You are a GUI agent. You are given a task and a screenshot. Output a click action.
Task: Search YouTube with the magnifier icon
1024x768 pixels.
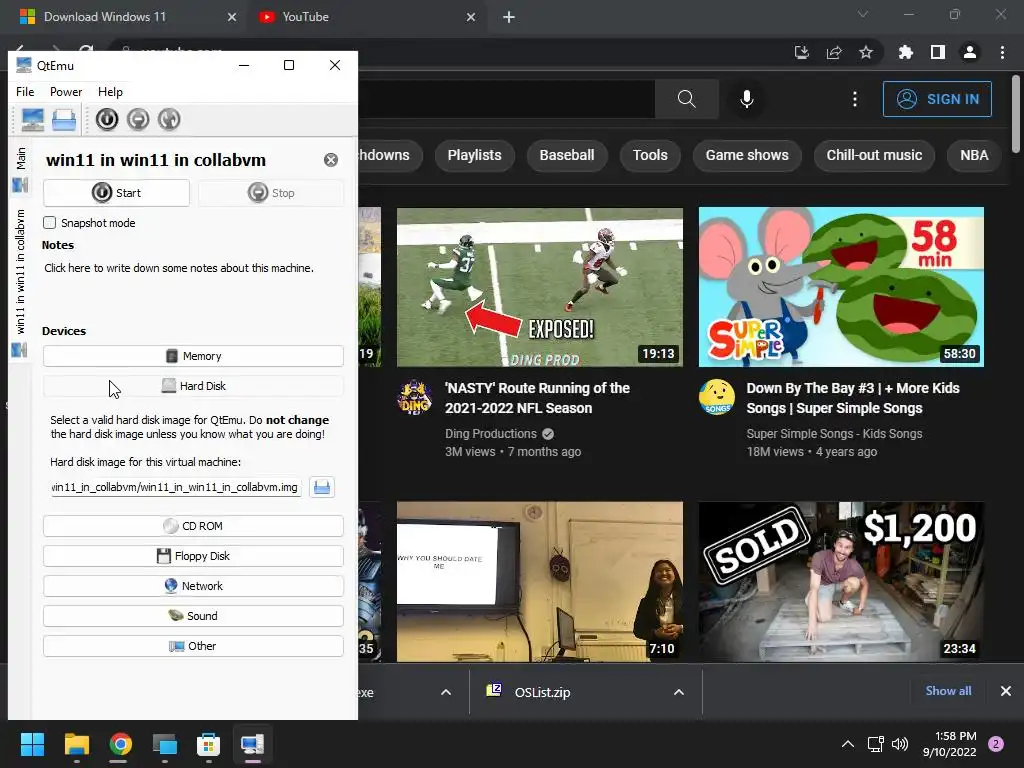click(x=686, y=99)
